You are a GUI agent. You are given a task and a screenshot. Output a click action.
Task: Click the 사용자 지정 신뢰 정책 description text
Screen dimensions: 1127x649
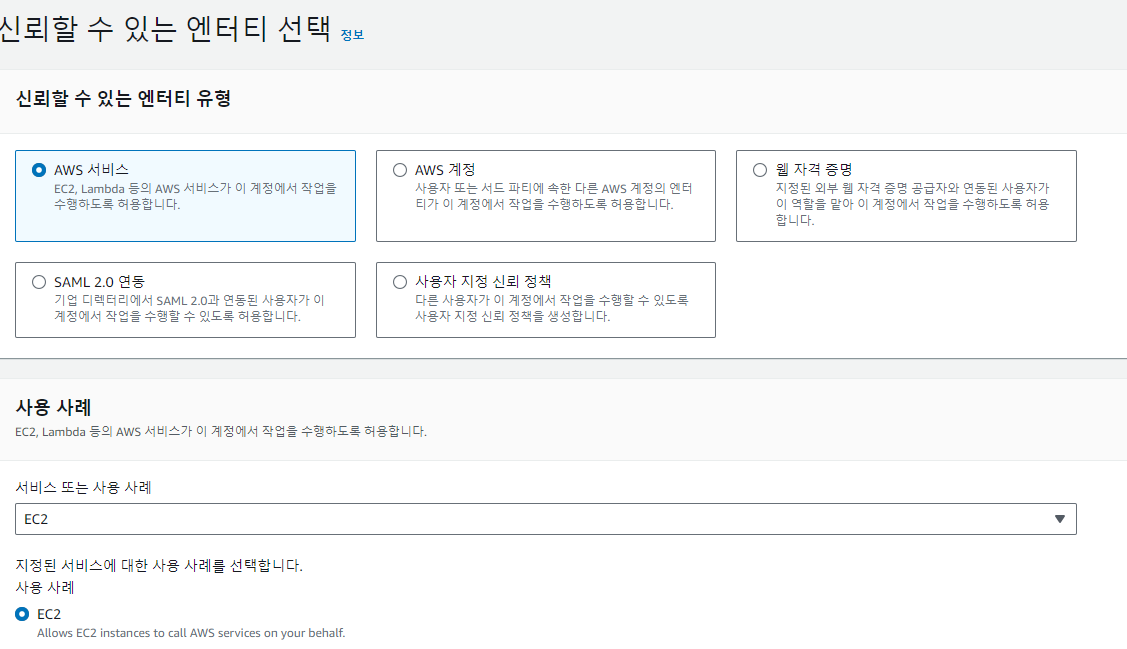[551, 308]
